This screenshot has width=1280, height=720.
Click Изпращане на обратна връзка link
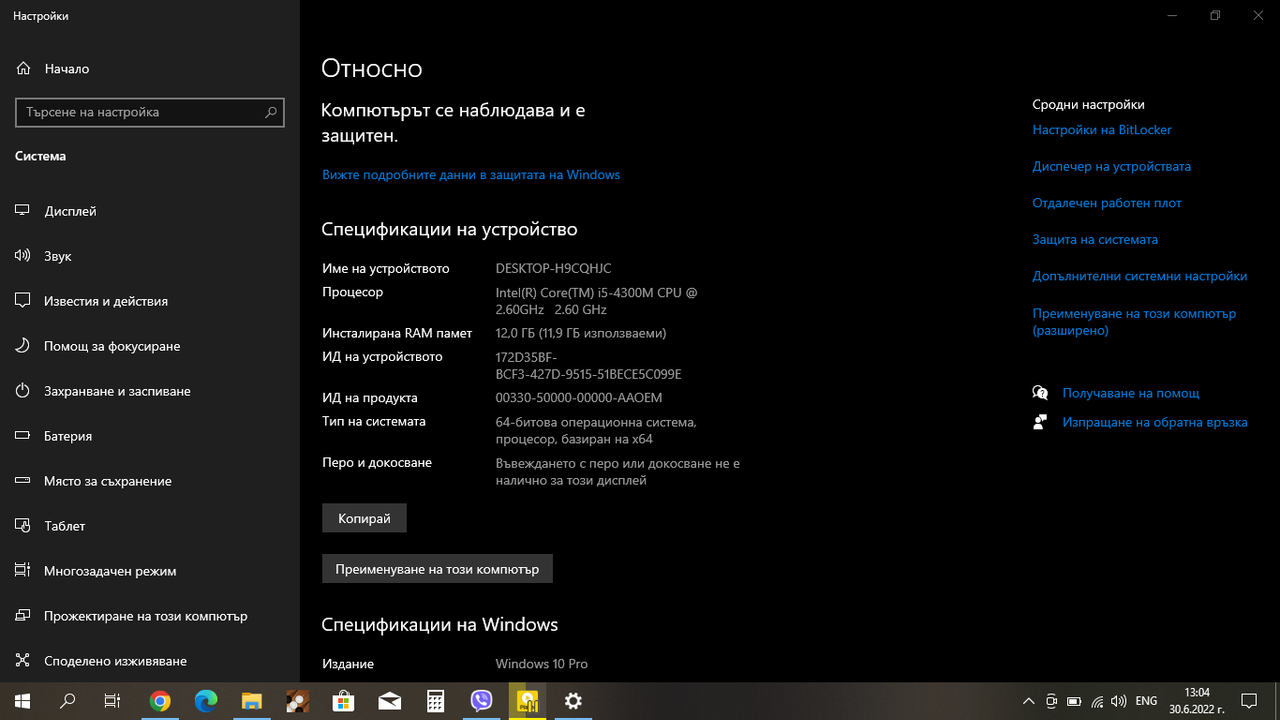[1155, 423]
